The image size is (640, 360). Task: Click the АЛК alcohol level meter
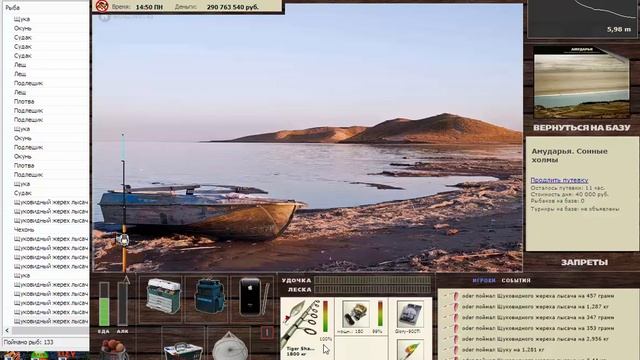click(122, 304)
